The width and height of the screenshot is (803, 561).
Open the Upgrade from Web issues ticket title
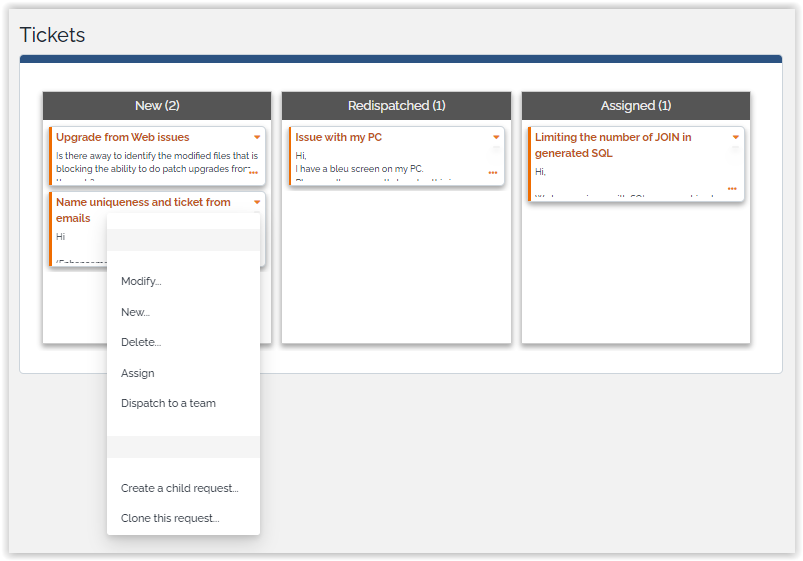point(122,137)
